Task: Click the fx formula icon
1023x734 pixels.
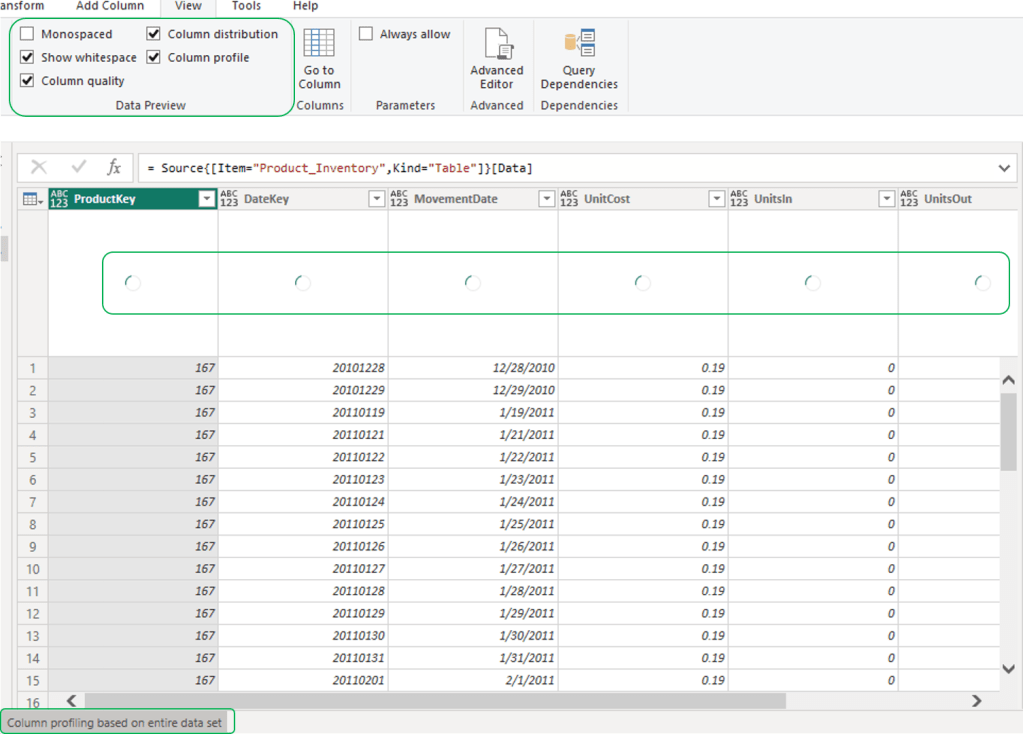Action: pyautogui.click(x=114, y=168)
